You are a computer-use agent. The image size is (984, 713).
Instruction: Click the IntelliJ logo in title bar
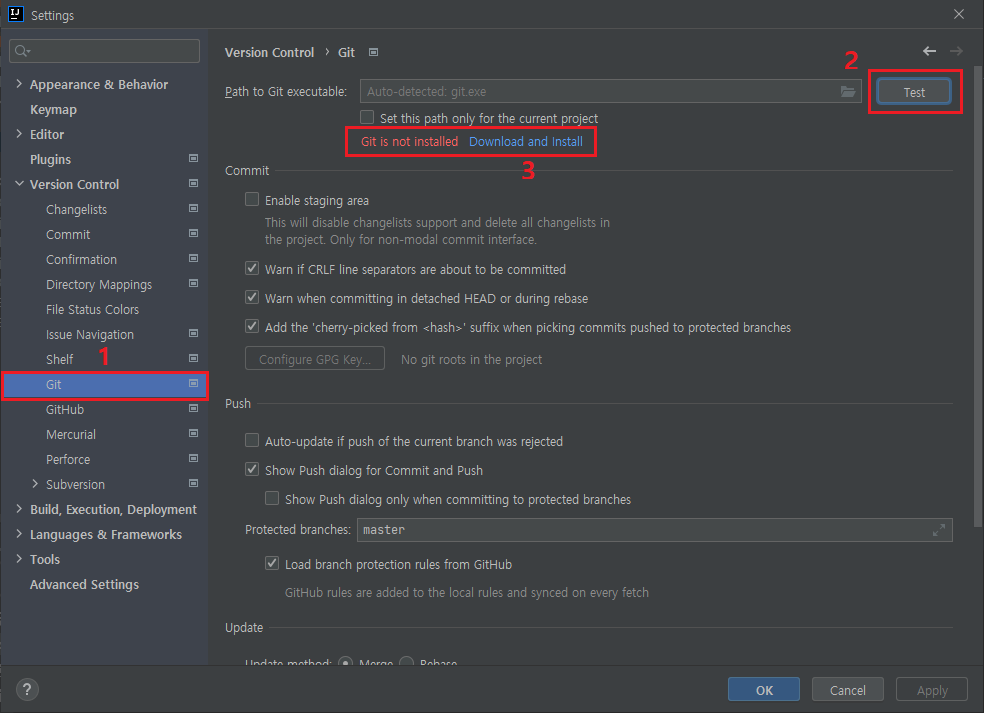coord(16,14)
